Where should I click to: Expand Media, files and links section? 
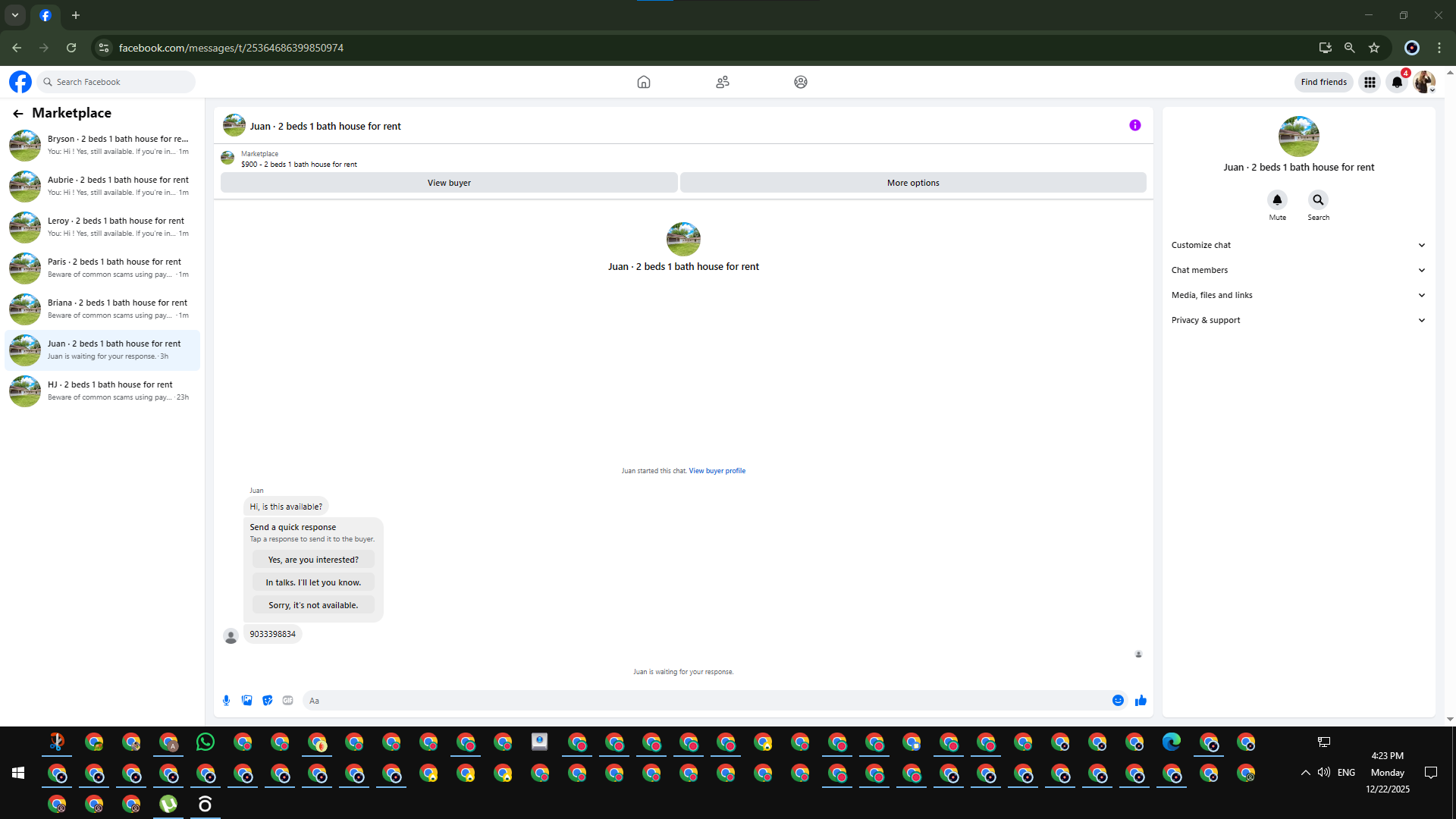[x=1298, y=295]
